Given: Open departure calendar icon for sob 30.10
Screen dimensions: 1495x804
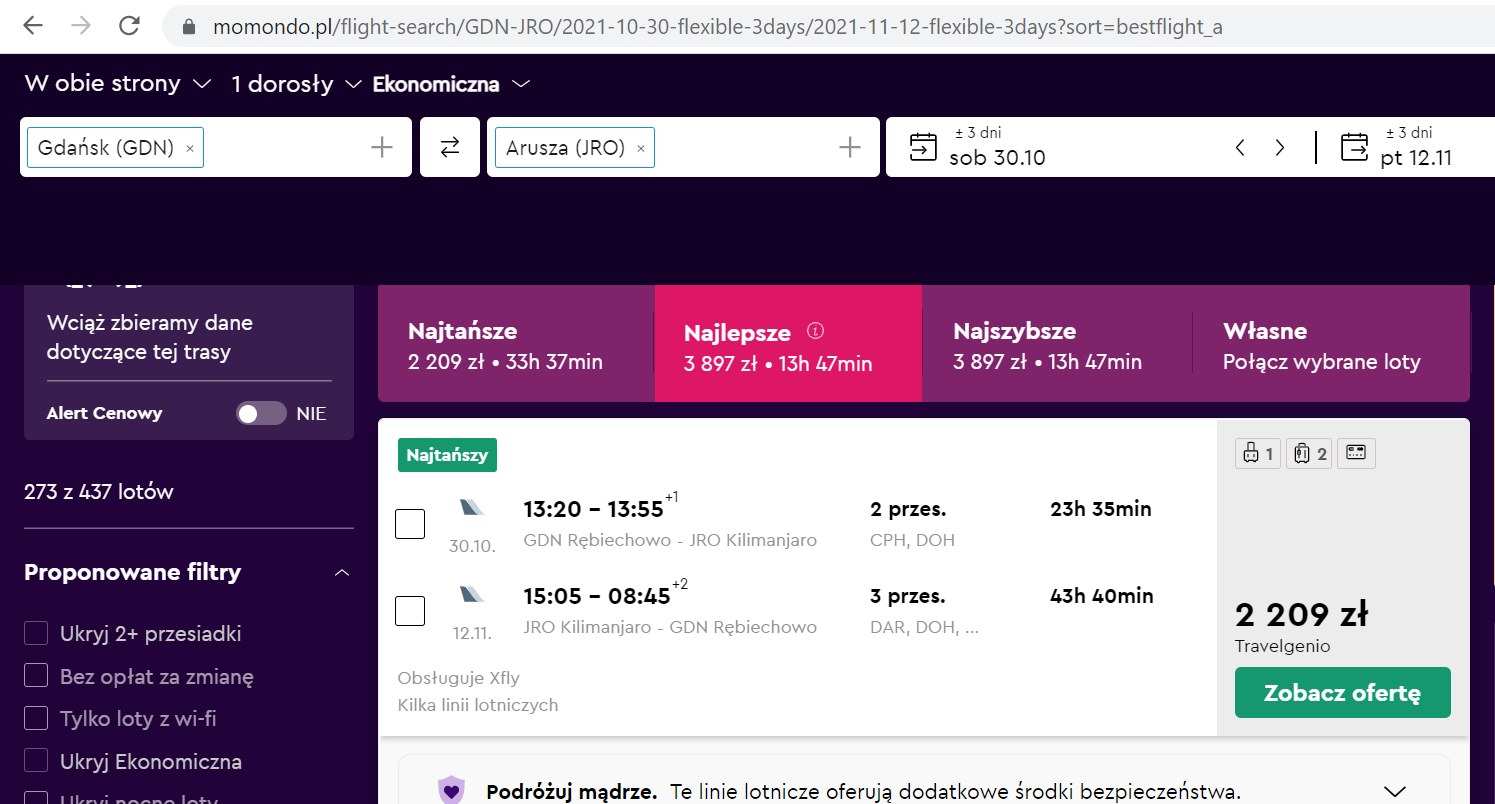Looking at the screenshot, I should [x=923, y=147].
